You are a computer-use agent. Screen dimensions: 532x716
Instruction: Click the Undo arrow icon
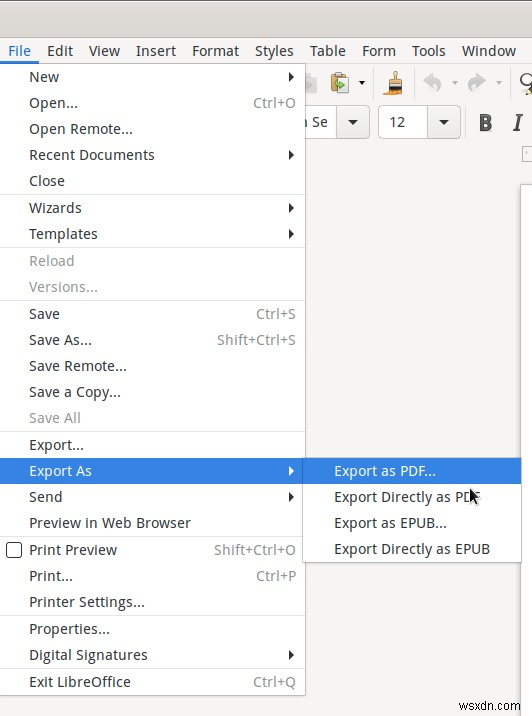[x=432, y=83]
